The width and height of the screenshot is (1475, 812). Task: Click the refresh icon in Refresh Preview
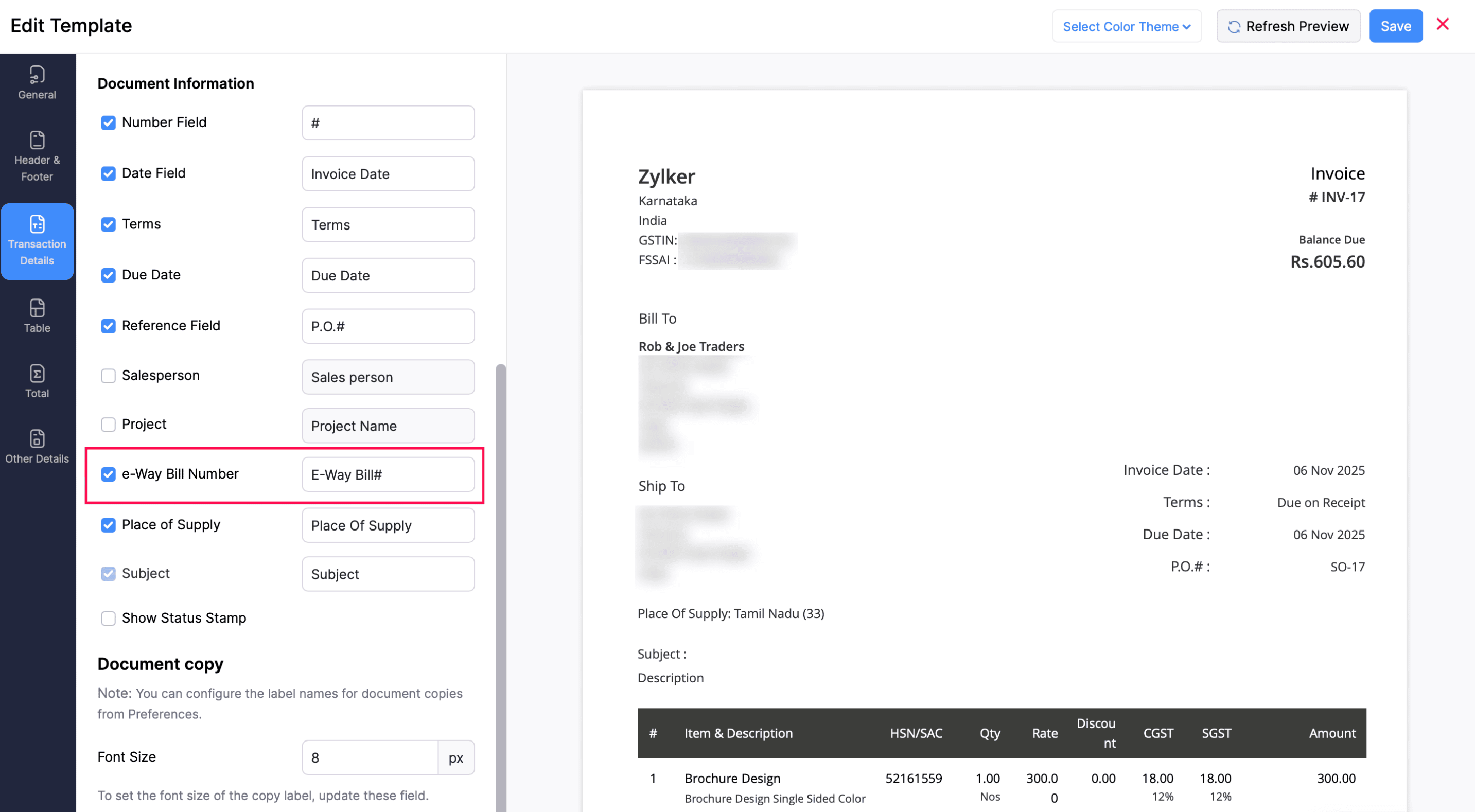(x=1235, y=26)
